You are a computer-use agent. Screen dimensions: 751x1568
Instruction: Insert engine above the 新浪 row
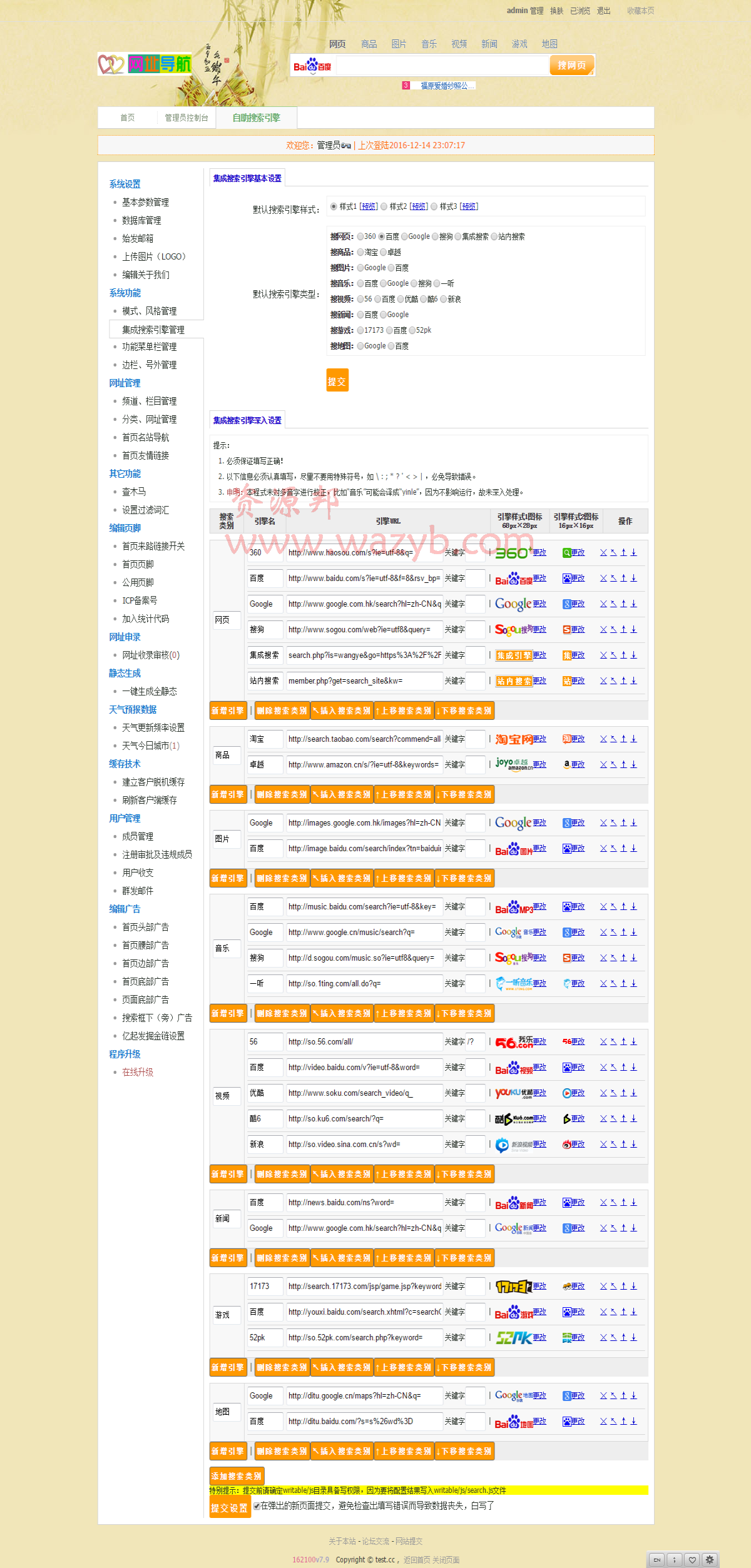point(613,1144)
